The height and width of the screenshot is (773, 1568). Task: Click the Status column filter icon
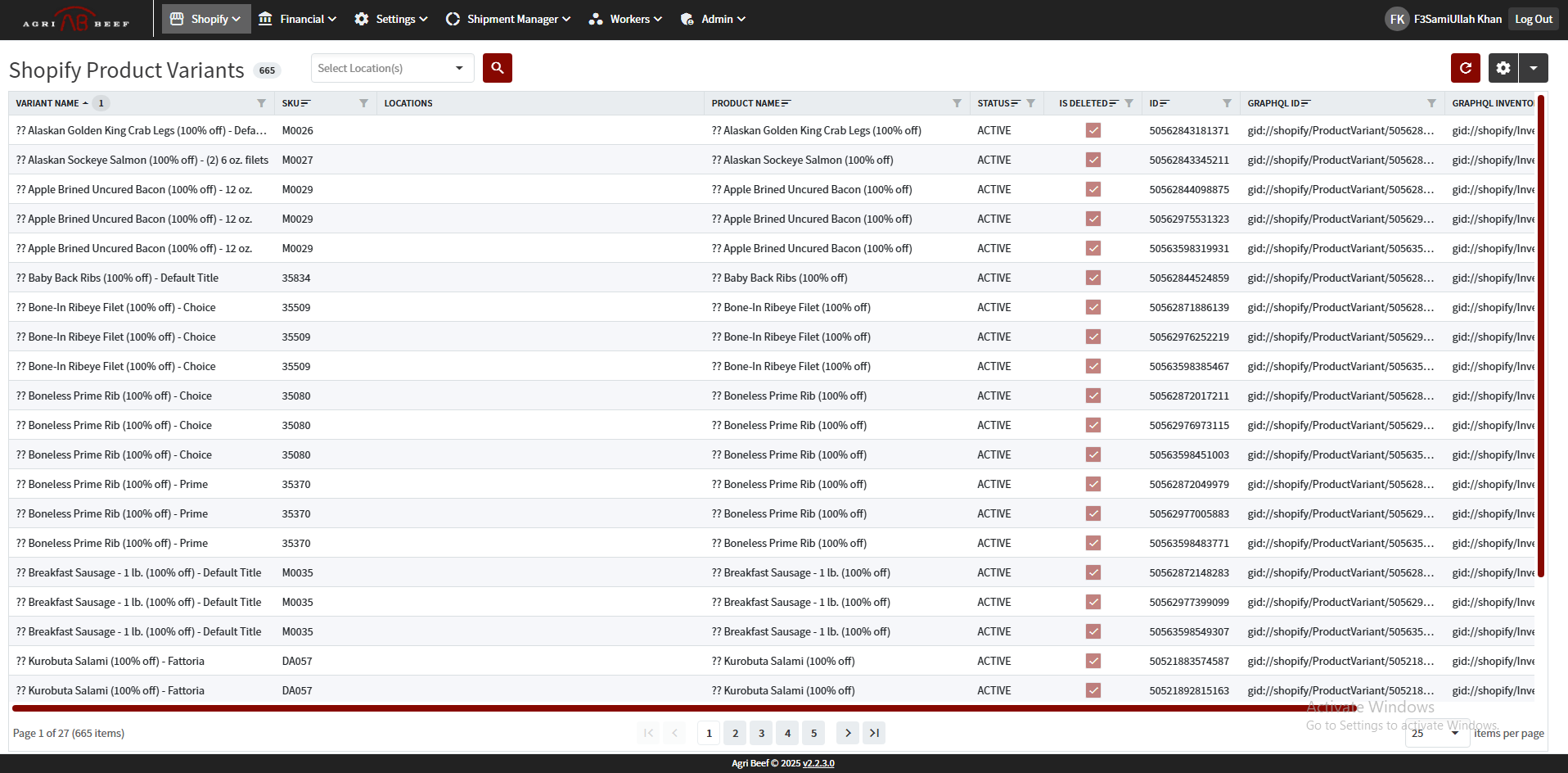click(1030, 103)
